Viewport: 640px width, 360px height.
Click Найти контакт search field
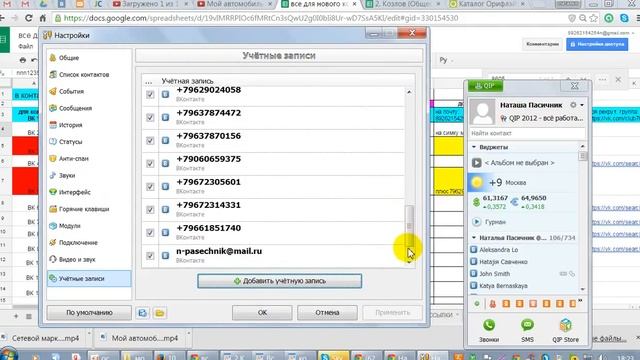click(x=527, y=133)
